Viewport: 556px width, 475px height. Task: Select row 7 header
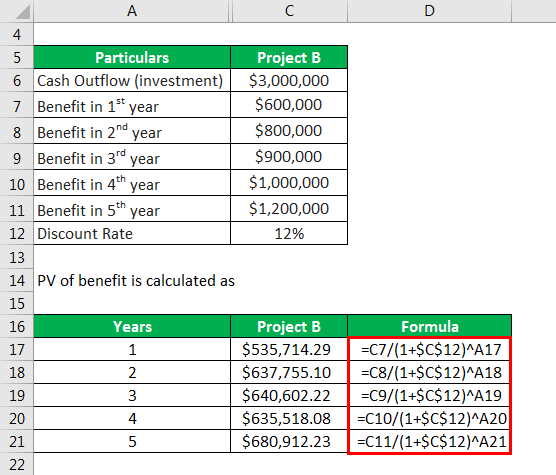point(17,105)
